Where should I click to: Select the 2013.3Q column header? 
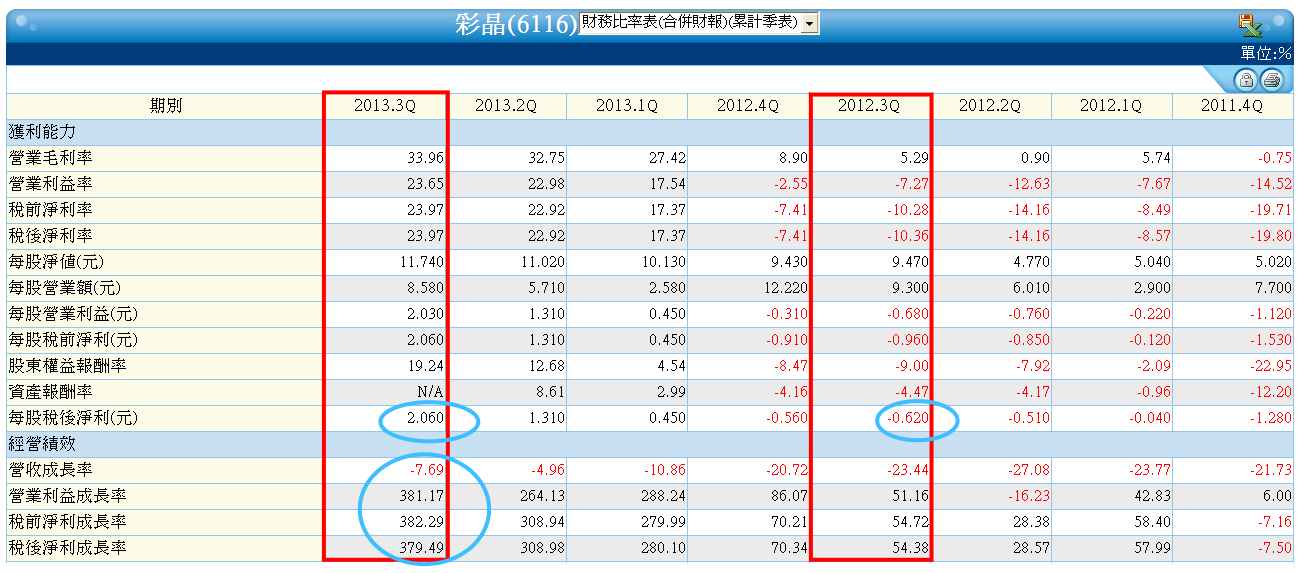pos(384,105)
